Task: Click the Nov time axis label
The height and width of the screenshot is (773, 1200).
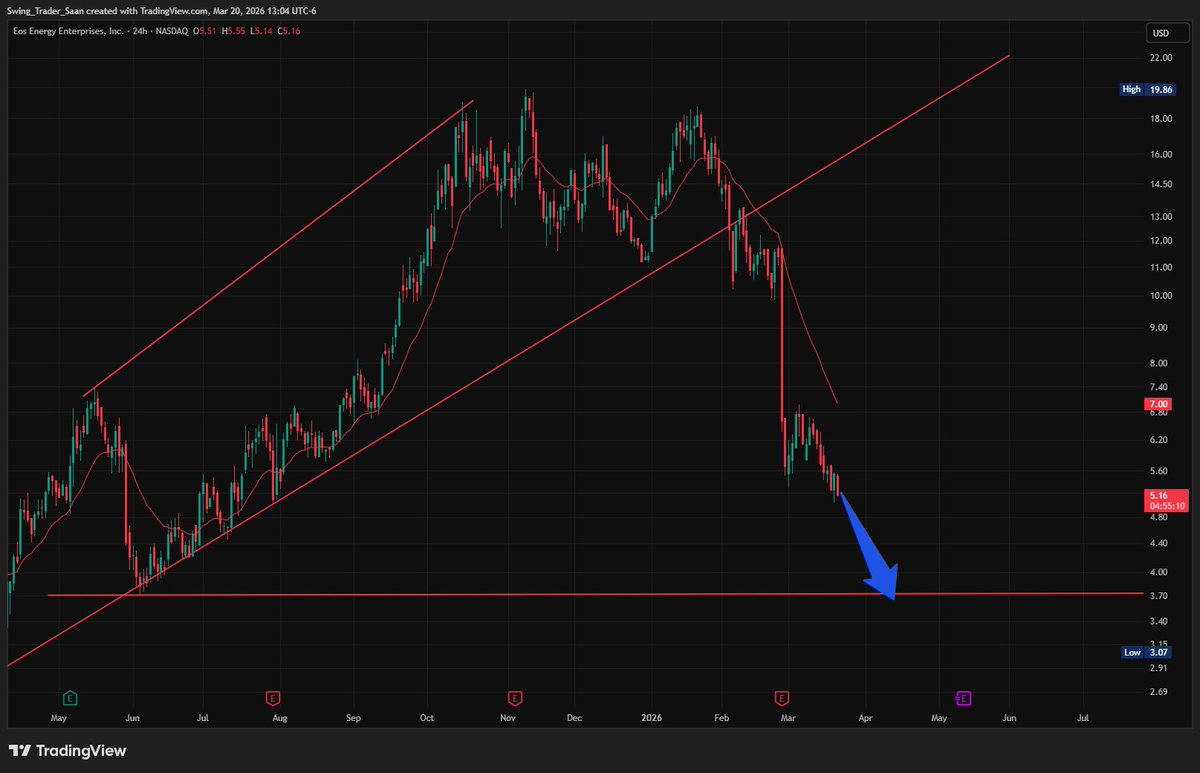Action: coord(507,718)
